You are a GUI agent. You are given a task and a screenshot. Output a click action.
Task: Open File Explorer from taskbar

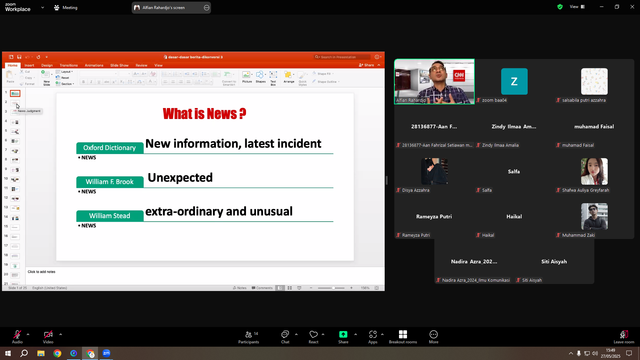(41, 353)
